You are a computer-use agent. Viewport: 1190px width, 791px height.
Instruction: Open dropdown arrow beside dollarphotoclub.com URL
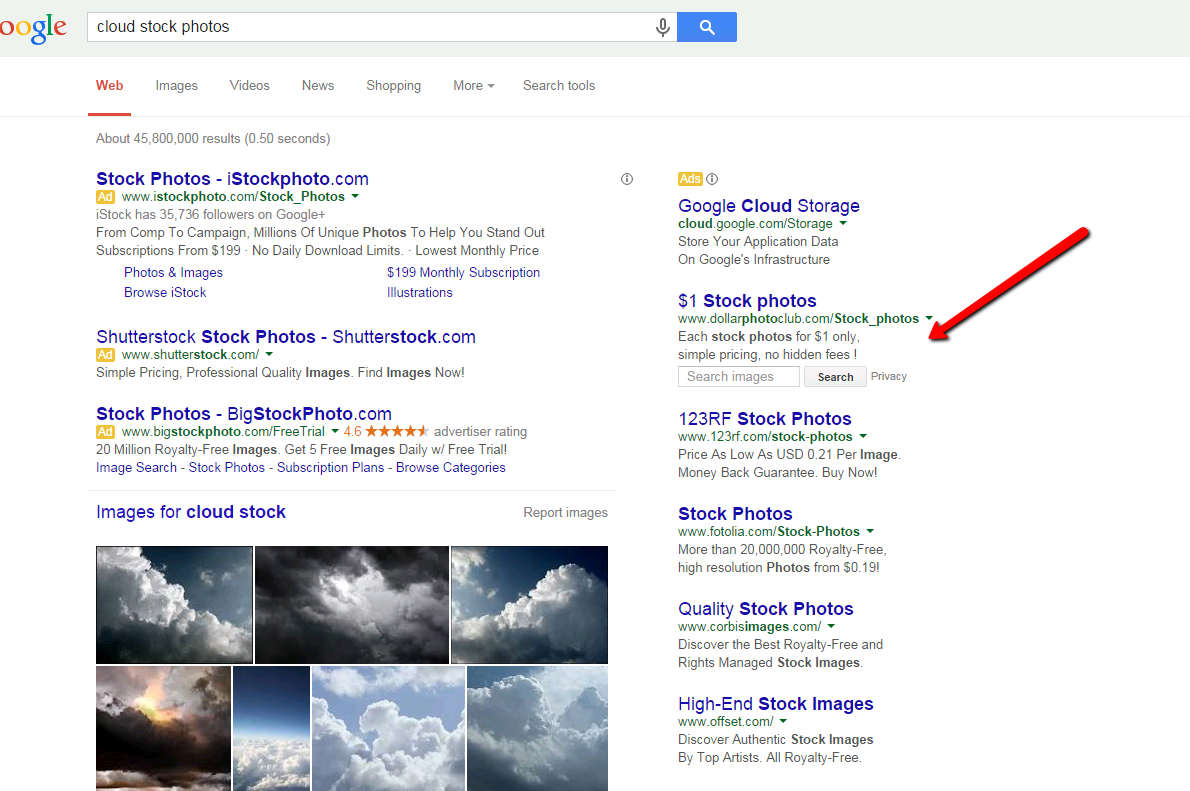929,319
